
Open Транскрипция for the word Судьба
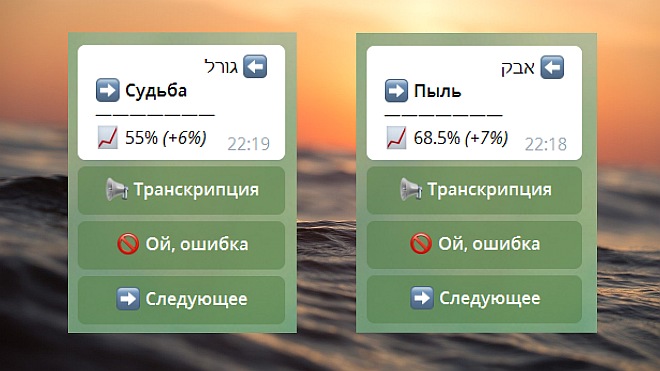181,190
